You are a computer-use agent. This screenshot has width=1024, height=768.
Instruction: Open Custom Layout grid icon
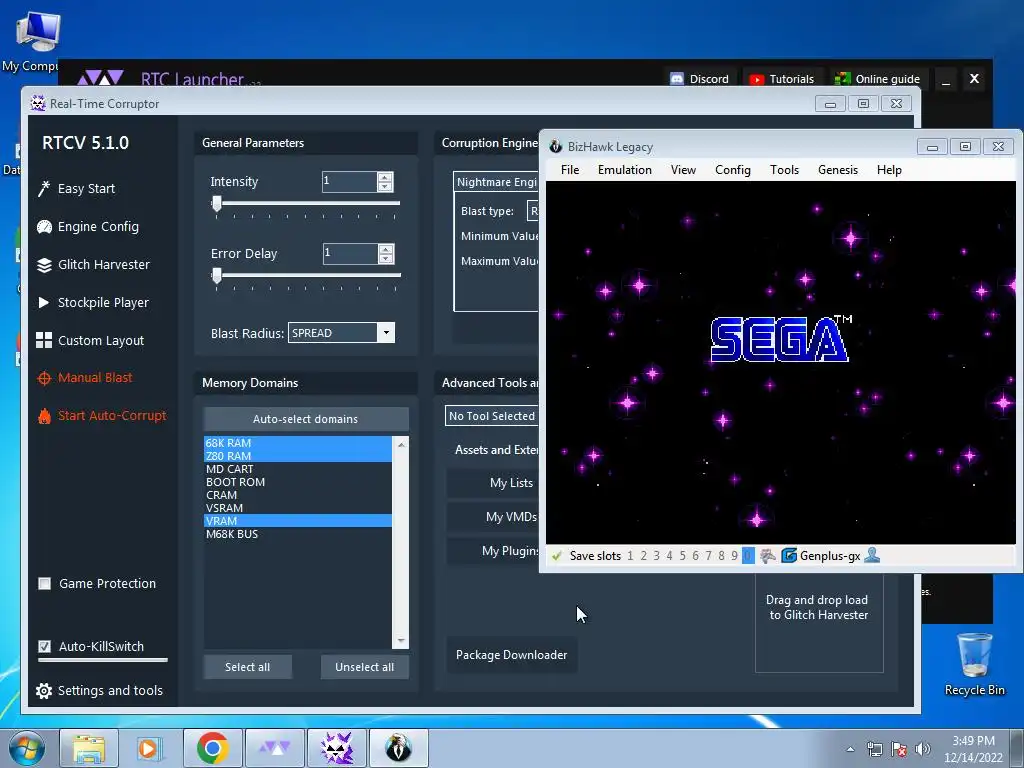44,340
